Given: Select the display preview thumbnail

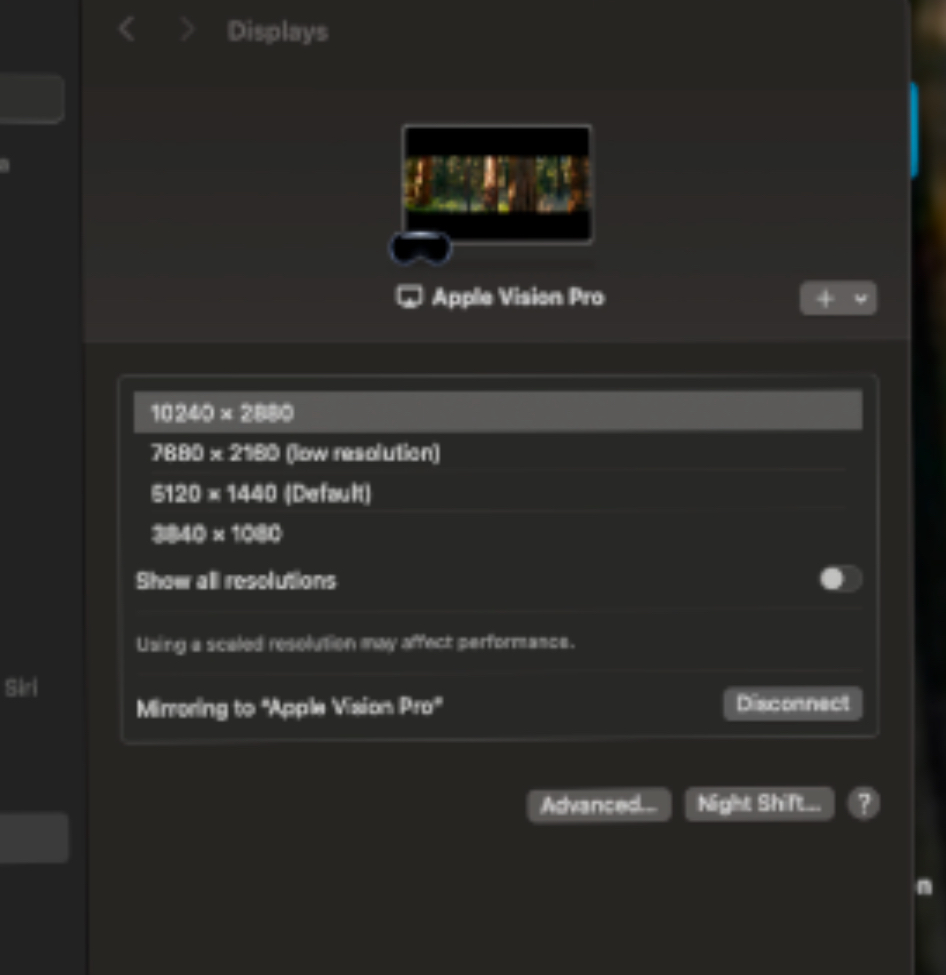Looking at the screenshot, I should click(497, 184).
